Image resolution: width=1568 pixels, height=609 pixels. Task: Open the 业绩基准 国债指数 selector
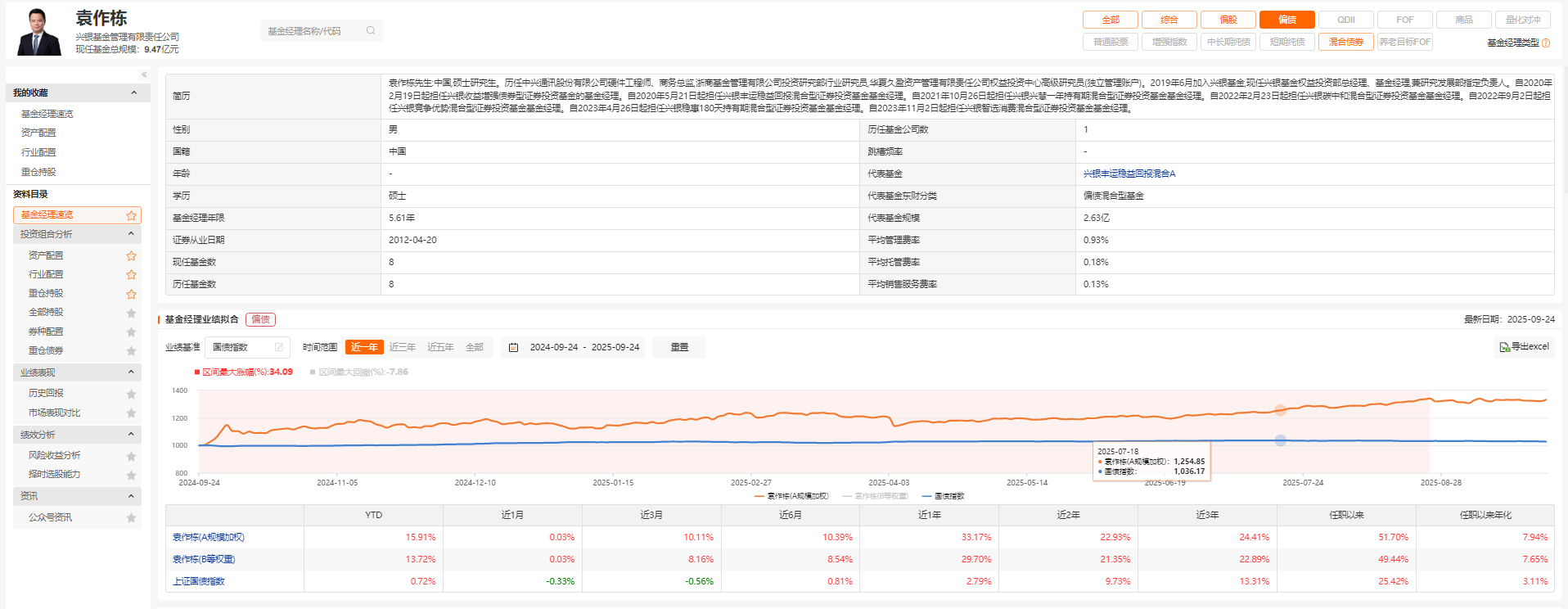(x=247, y=347)
